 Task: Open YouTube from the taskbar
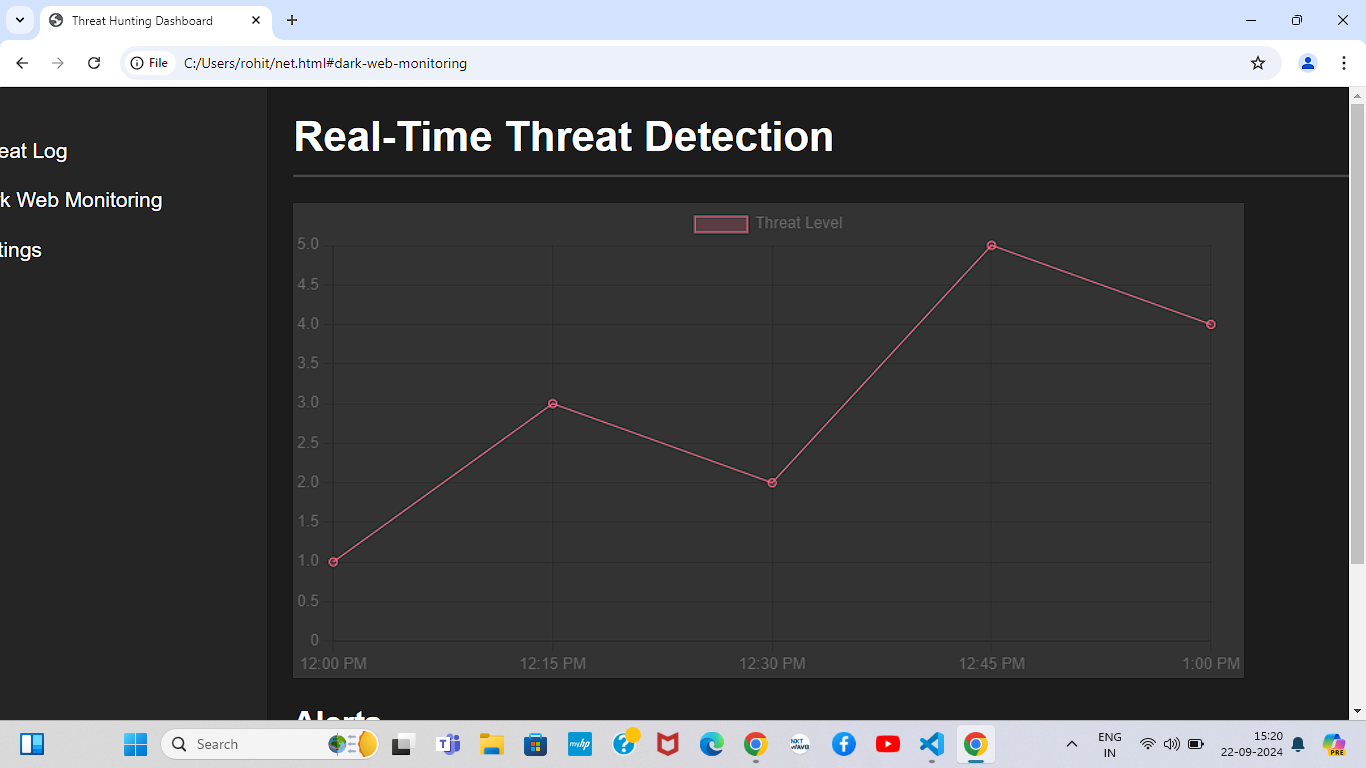click(888, 744)
